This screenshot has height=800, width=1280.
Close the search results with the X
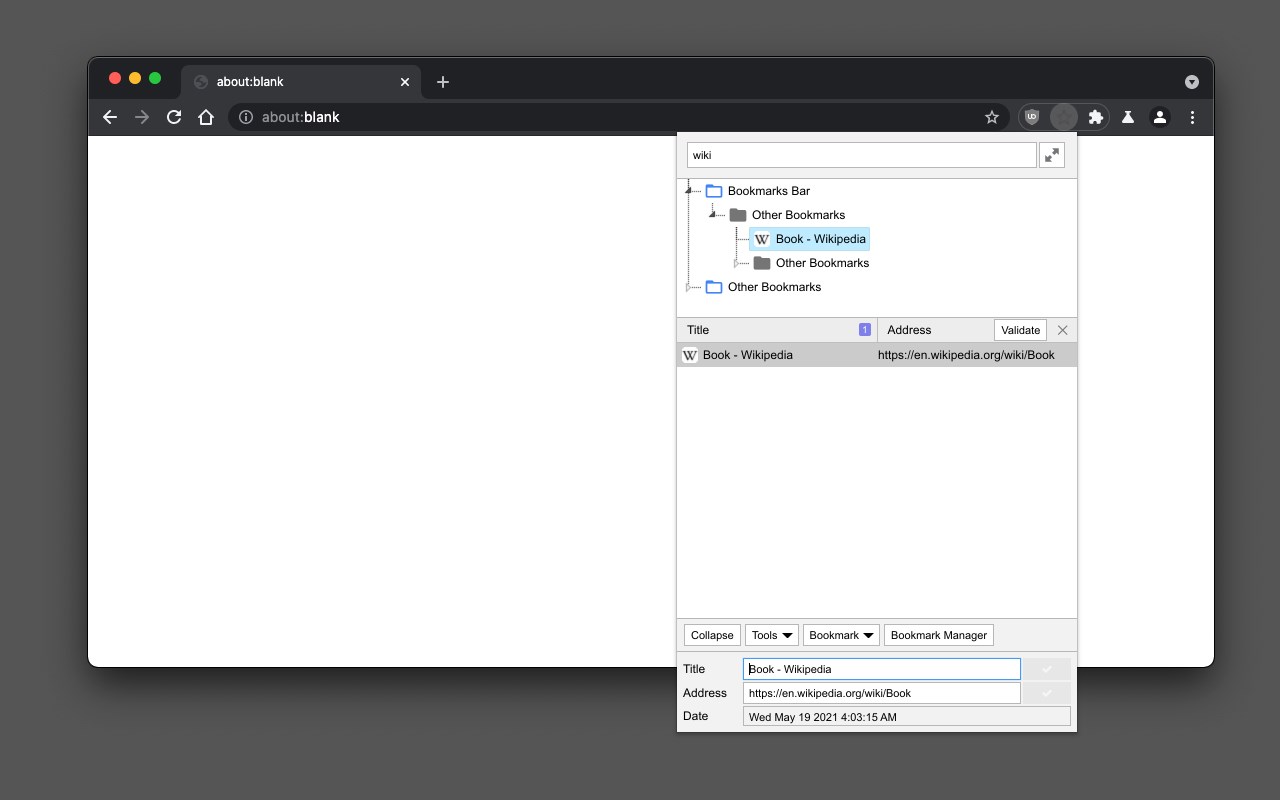[x=1063, y=330]
